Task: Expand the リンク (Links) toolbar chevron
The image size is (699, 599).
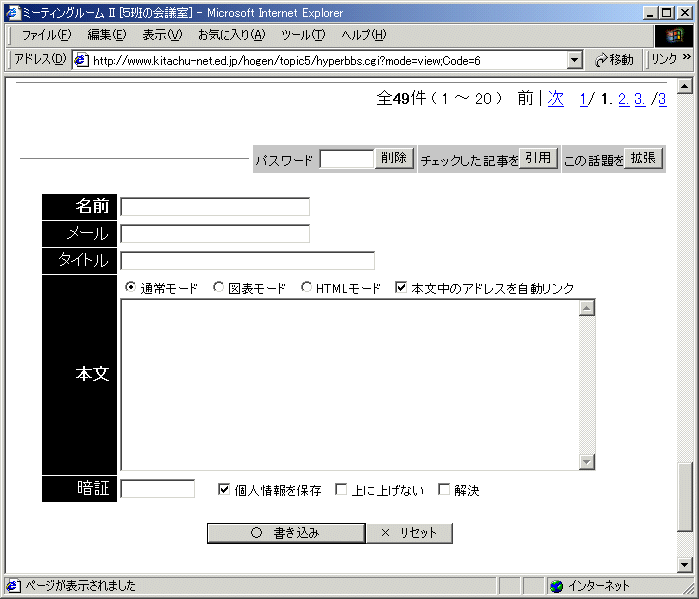Action: pos(687,57)
